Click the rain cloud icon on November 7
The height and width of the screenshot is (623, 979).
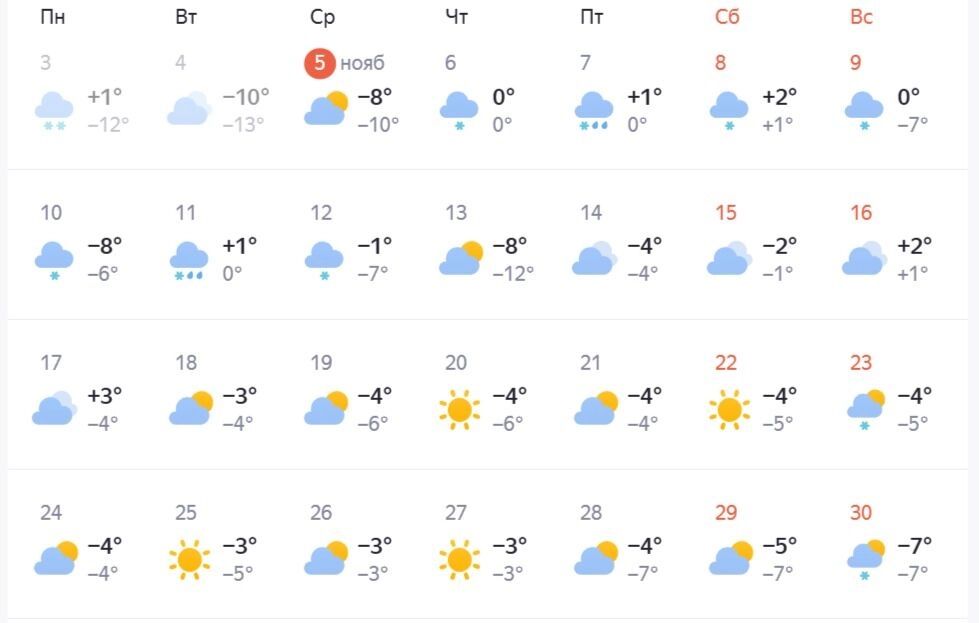pos(594,105)
